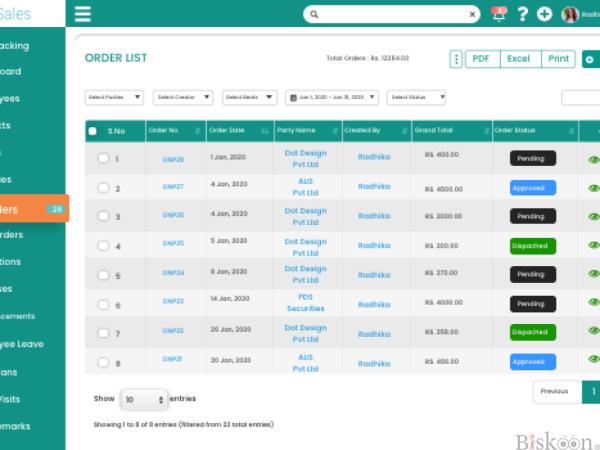Screen dimensions: 600x450
Task: Sort by Order Date column icon
Action: (265, 131)
